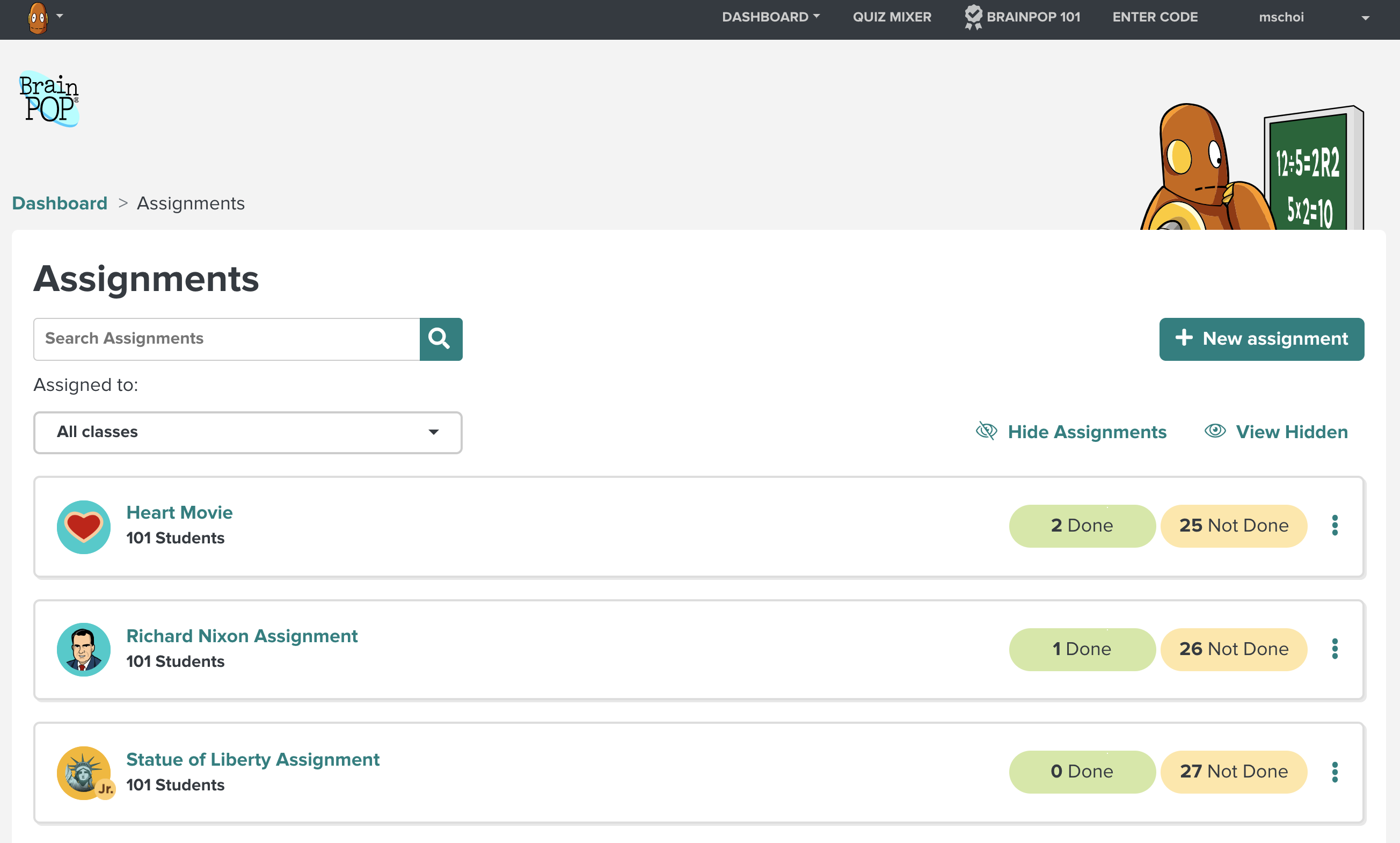Image resolution: width=1400 pixels, height=843 pixels.
Task: Click the BrainPOP logo
Action: point(49,98)
